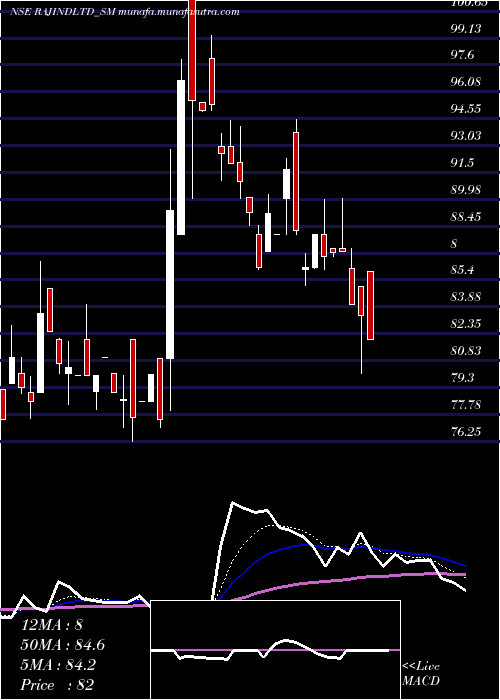
Task: Click the 85.4 price axis label
Action: point(462,270)
